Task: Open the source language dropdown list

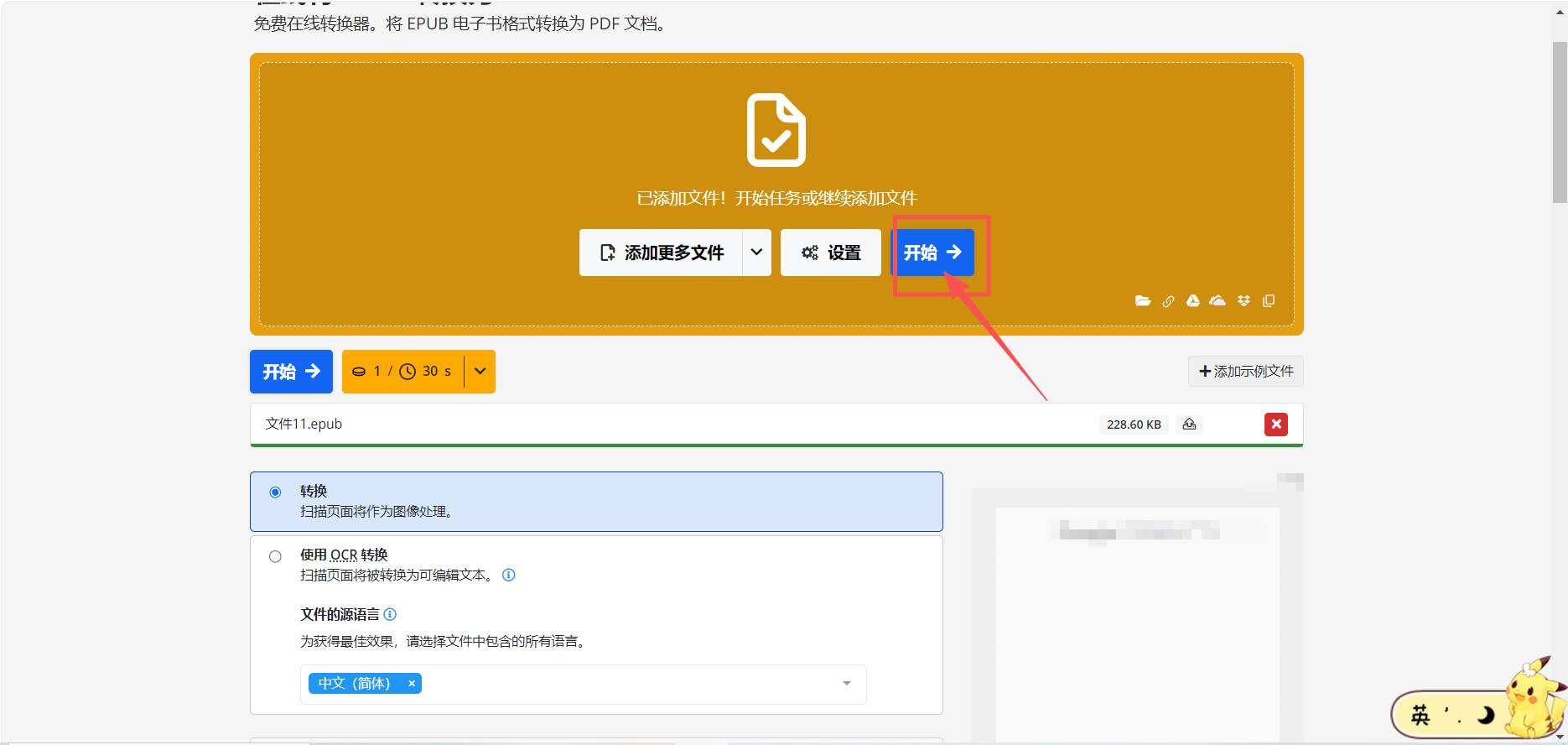Action: (846, 684)
